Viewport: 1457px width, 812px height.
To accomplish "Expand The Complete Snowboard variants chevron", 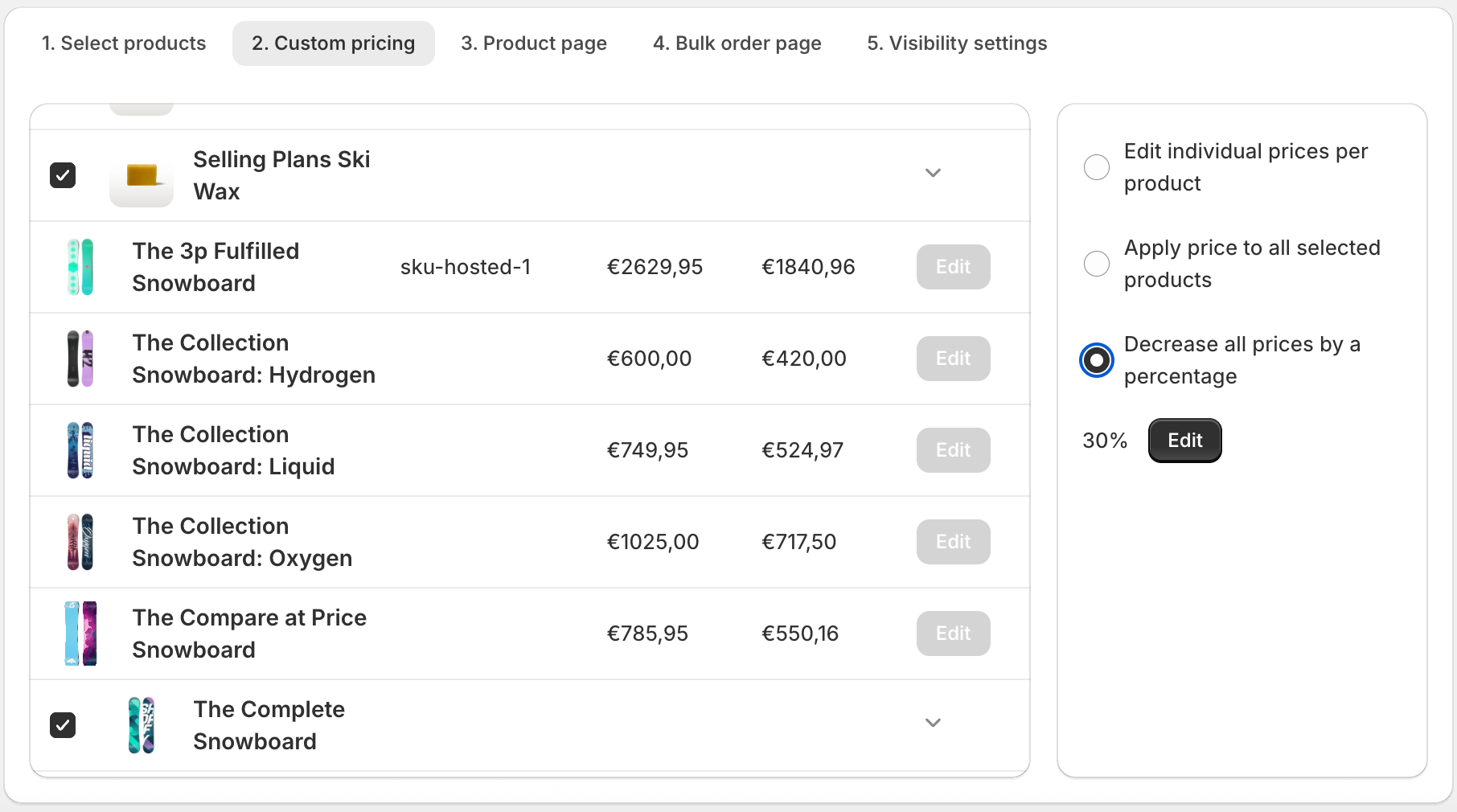I will pos(933,723).
